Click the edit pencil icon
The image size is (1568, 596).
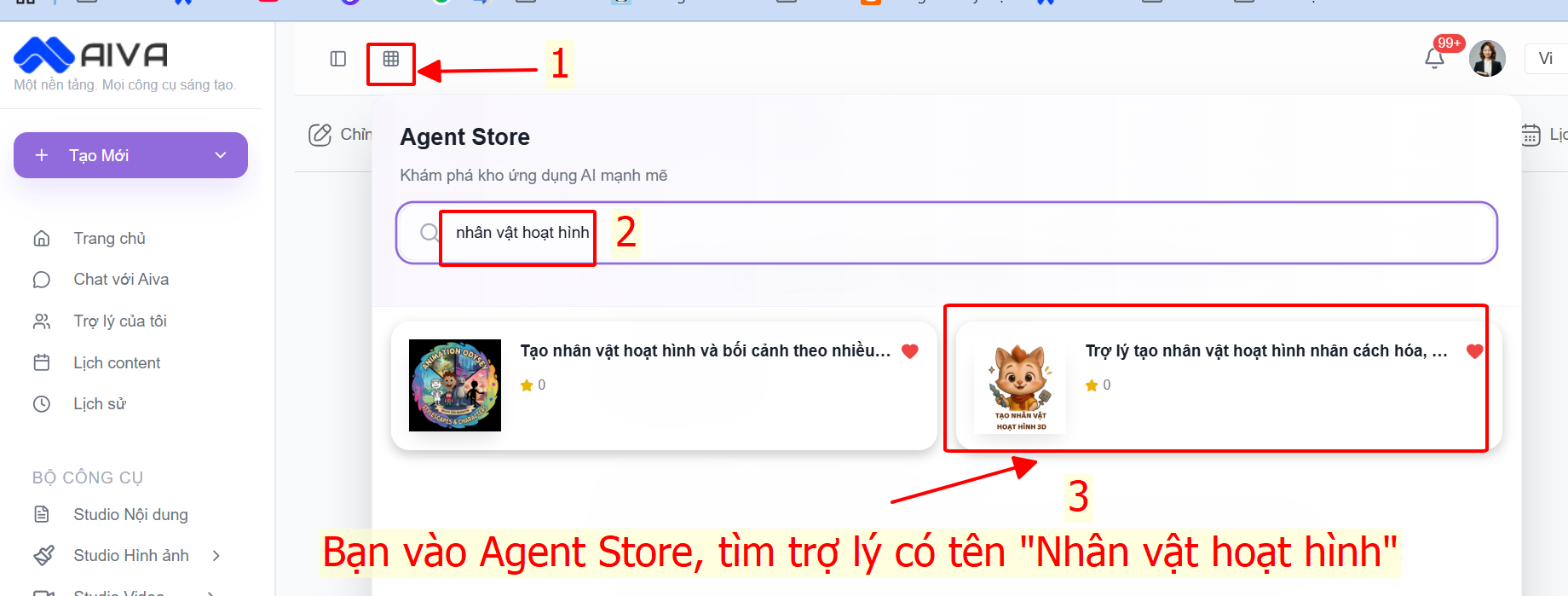320,135
